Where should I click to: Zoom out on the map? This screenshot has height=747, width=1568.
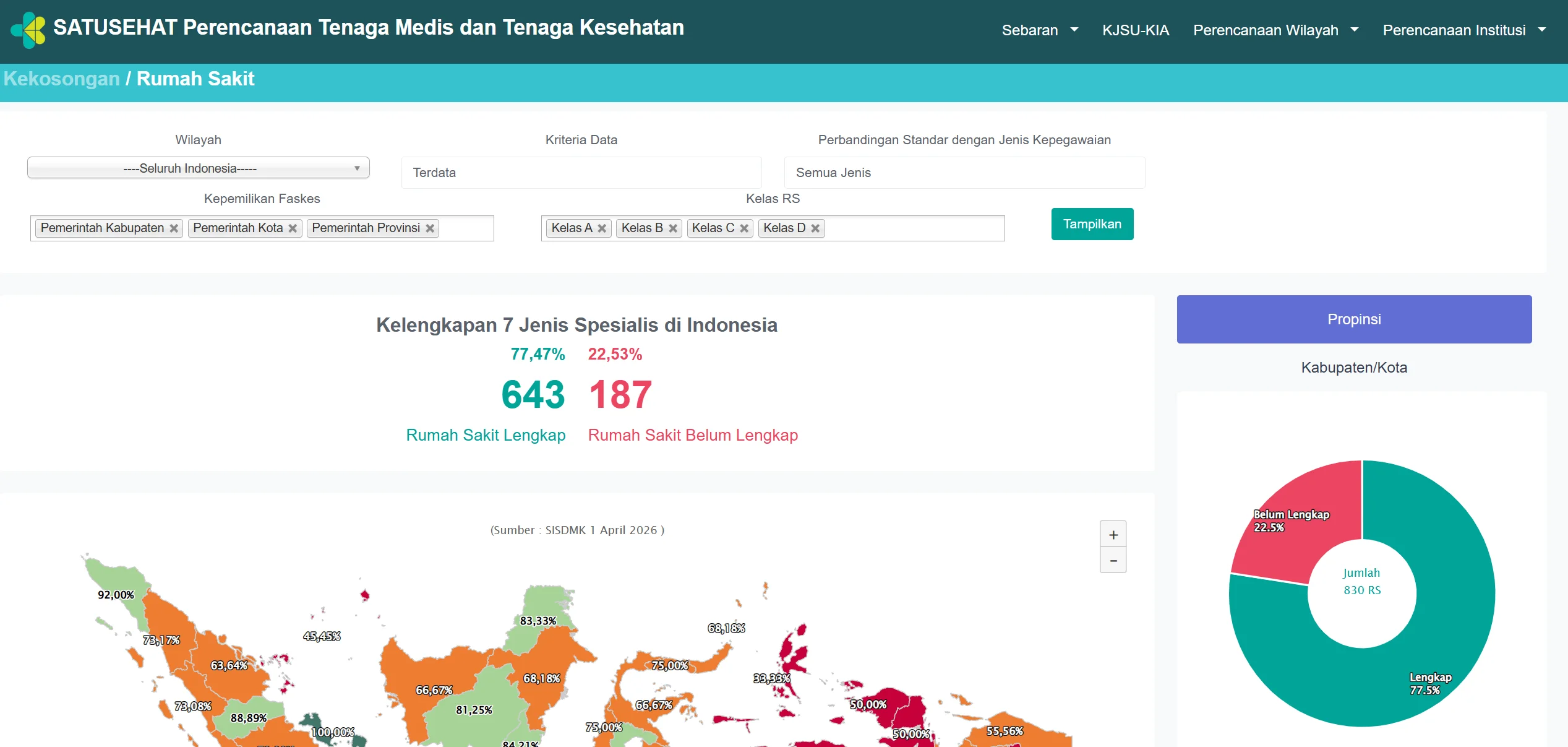point(1113,560)
